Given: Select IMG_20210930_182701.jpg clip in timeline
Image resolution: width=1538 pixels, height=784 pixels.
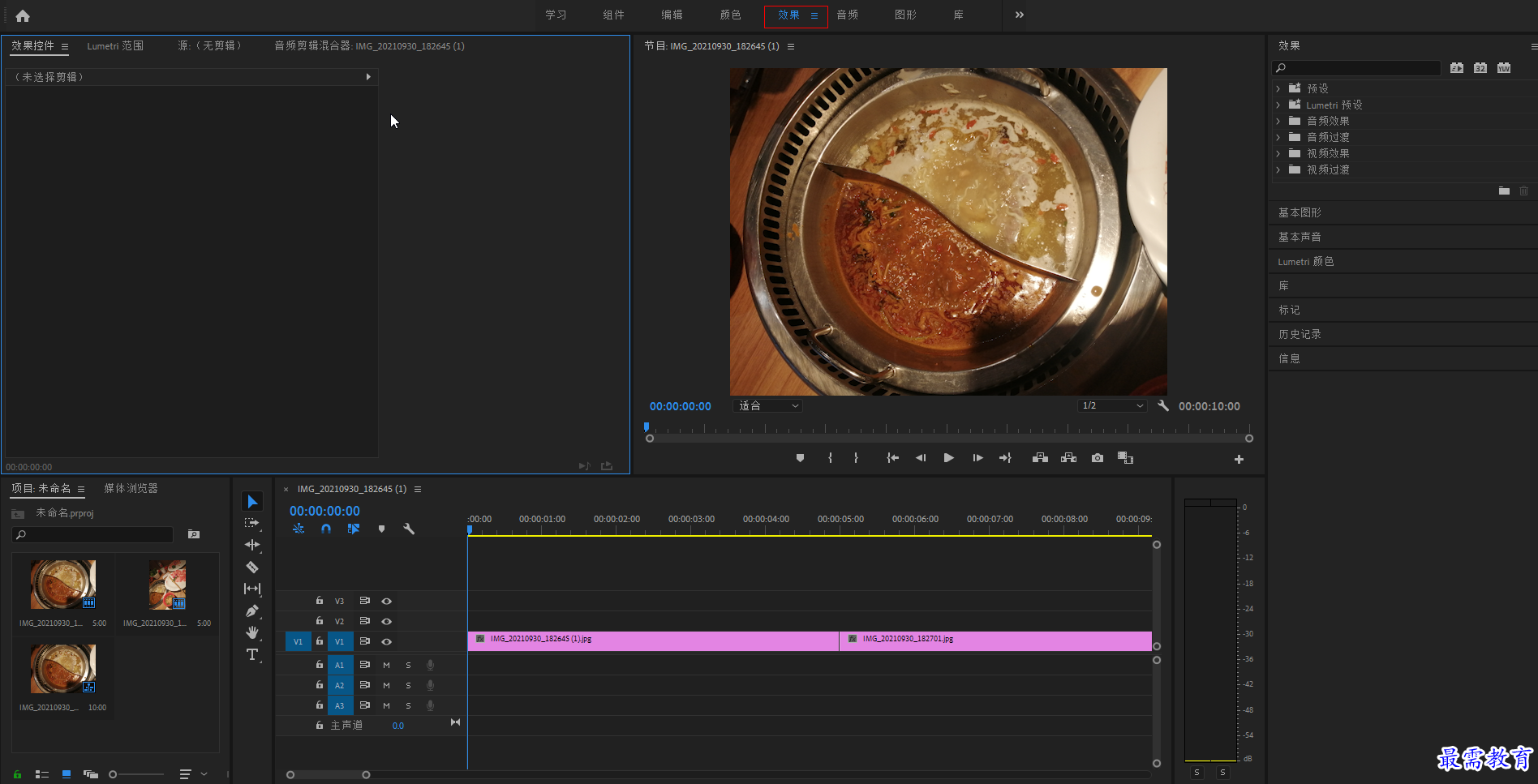Looking at the screenshot, I should (995, 640).
